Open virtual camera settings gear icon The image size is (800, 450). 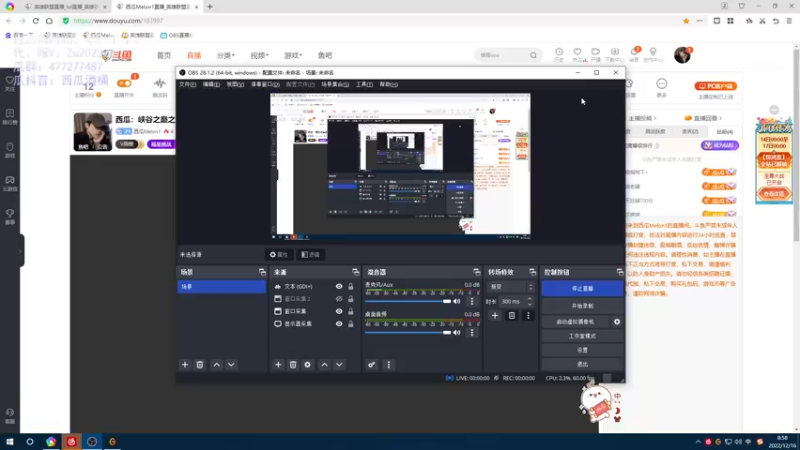[x=617, y=322]
